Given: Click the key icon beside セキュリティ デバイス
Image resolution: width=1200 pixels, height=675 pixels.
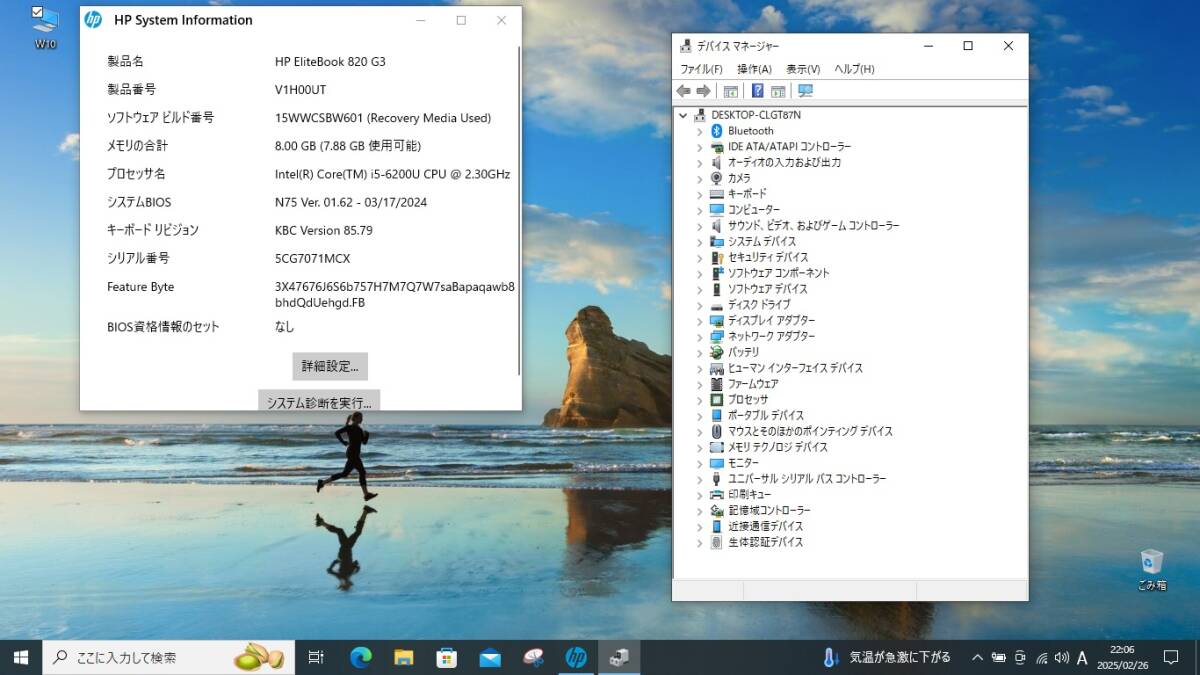Looking at the screenshot, I should [716, 257].
